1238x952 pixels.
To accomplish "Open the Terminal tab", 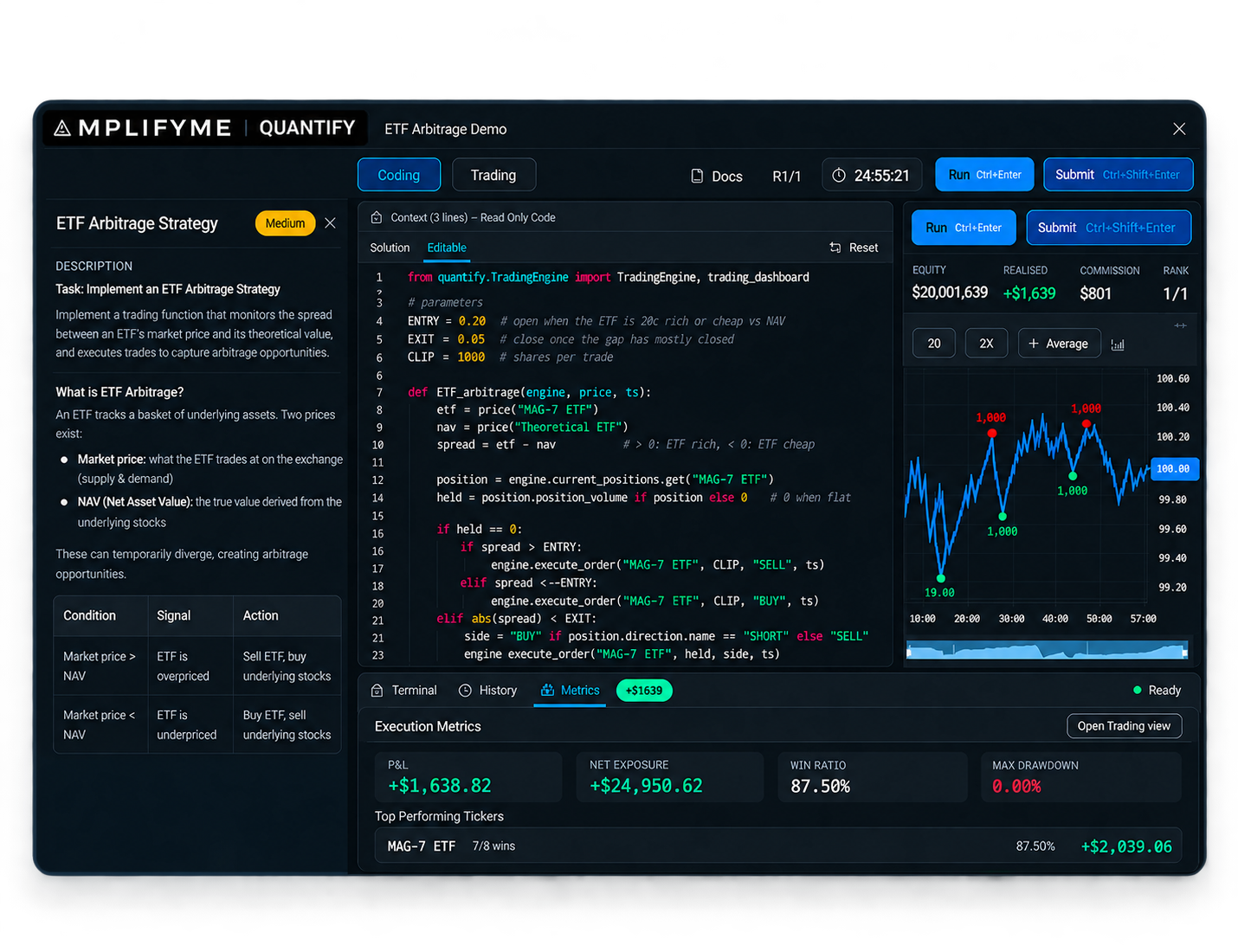I will click(403, 690).
